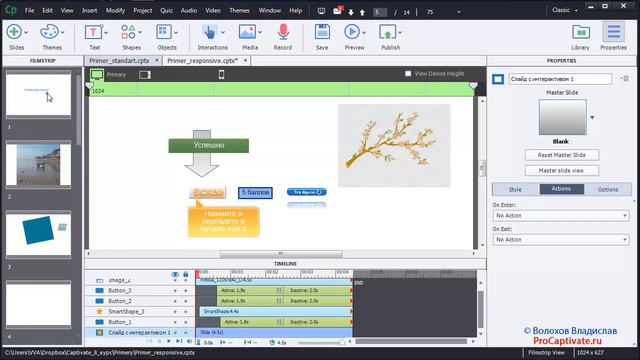640x360 pixels.
Task: Open the Media tool
Action: point(247,32)
